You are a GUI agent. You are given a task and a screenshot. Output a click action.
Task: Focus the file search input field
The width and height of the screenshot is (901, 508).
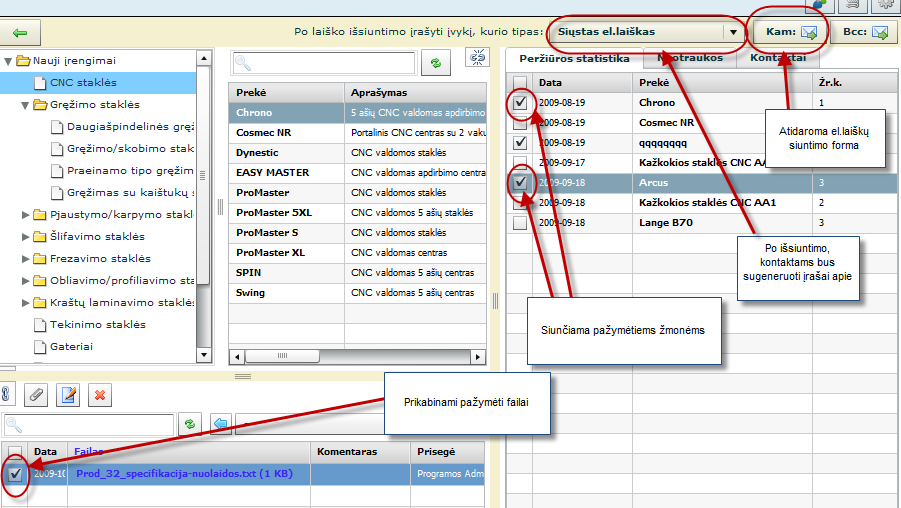pyautogui.click(x=88, y=425)
